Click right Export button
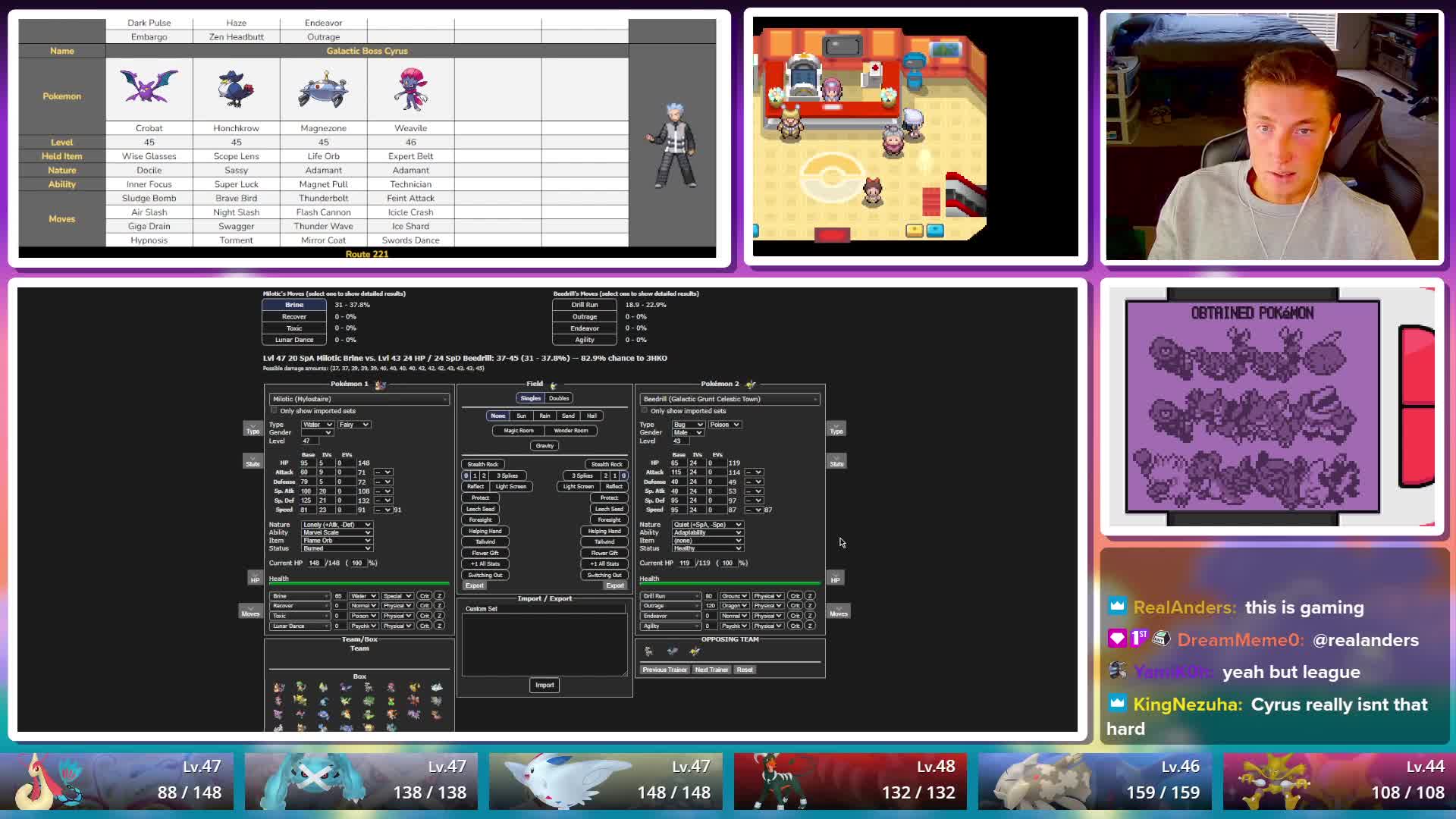The height and width of the screenshot is (819, 1456). tap(615, 585)
